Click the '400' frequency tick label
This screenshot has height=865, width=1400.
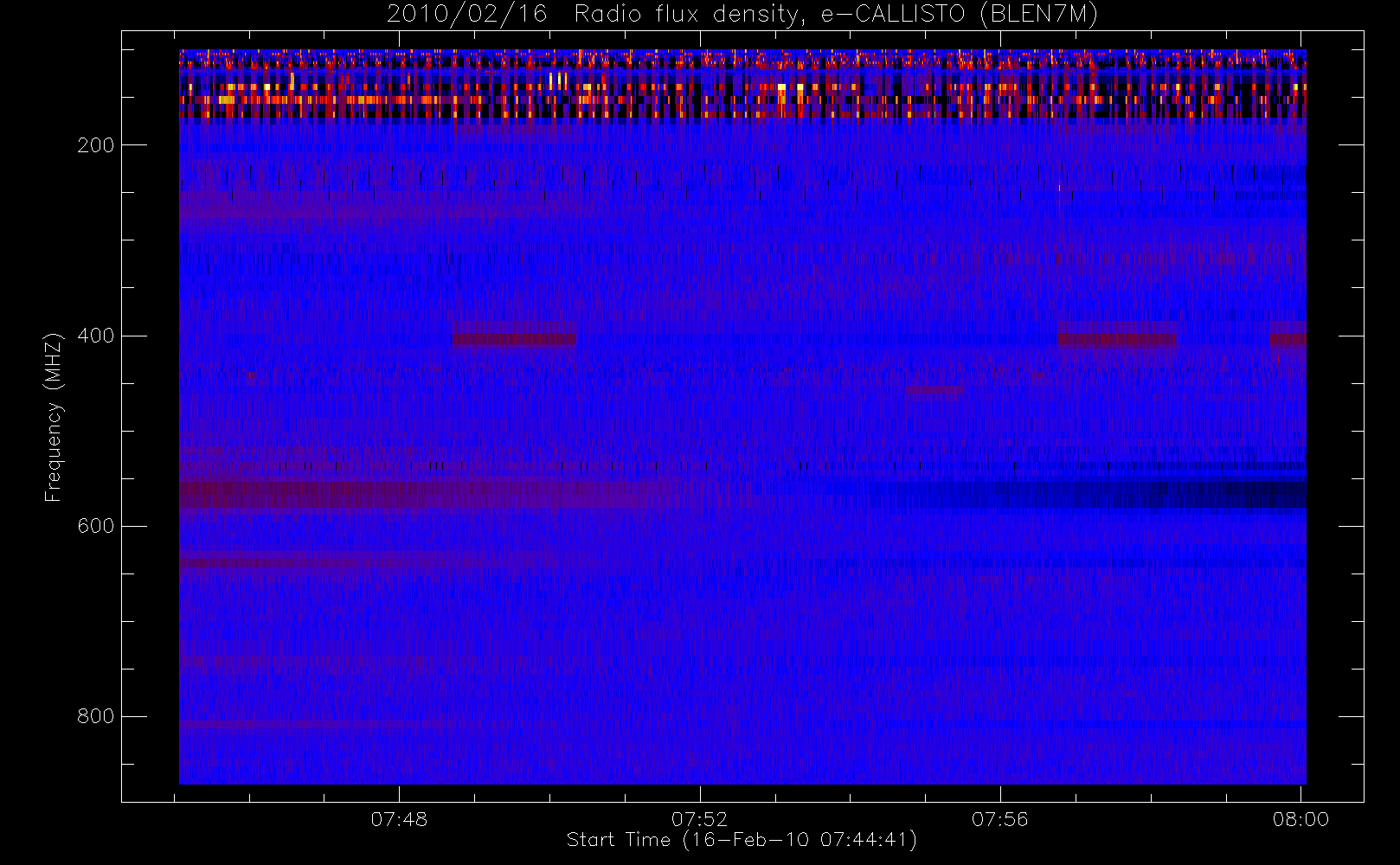(x=96, y=336)
